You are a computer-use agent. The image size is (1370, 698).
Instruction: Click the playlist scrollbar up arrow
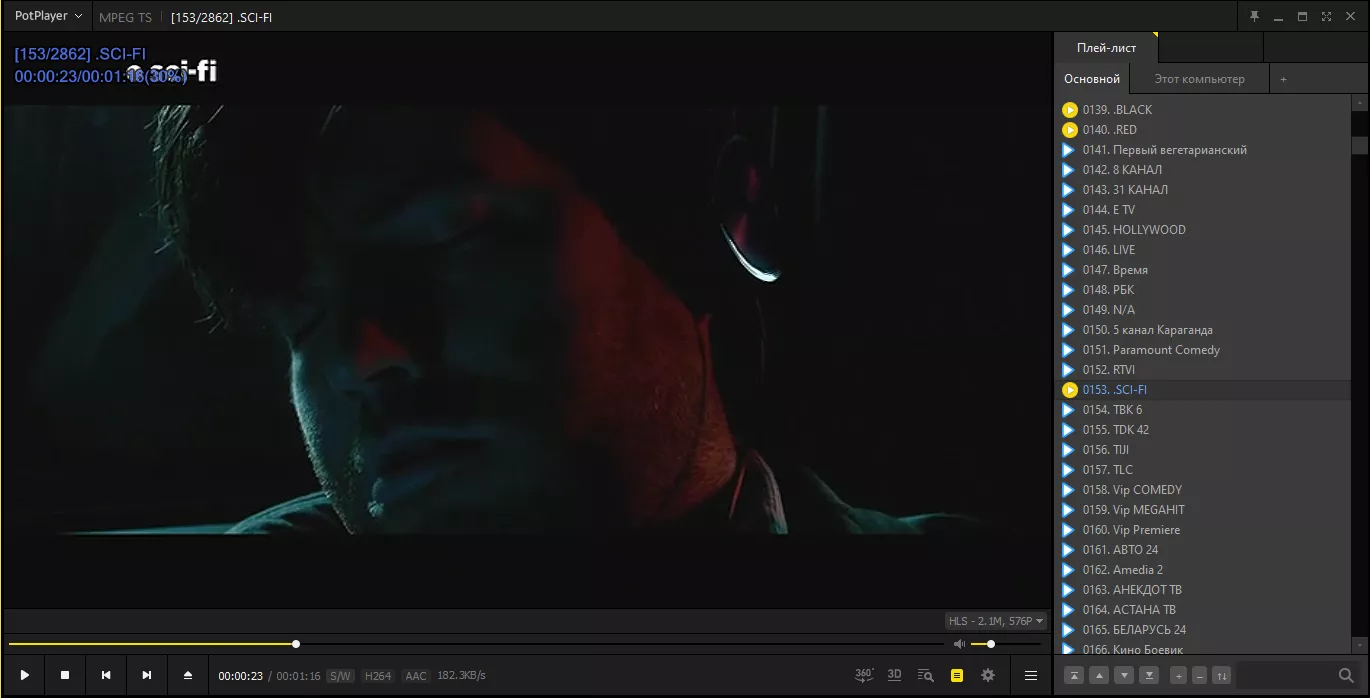[1360, 103]
